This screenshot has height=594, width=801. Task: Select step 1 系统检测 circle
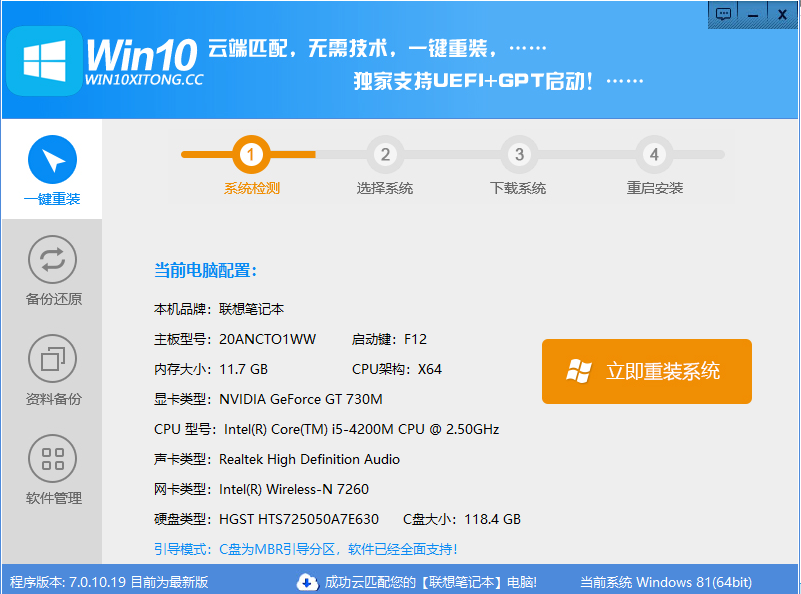click(251, 154)
